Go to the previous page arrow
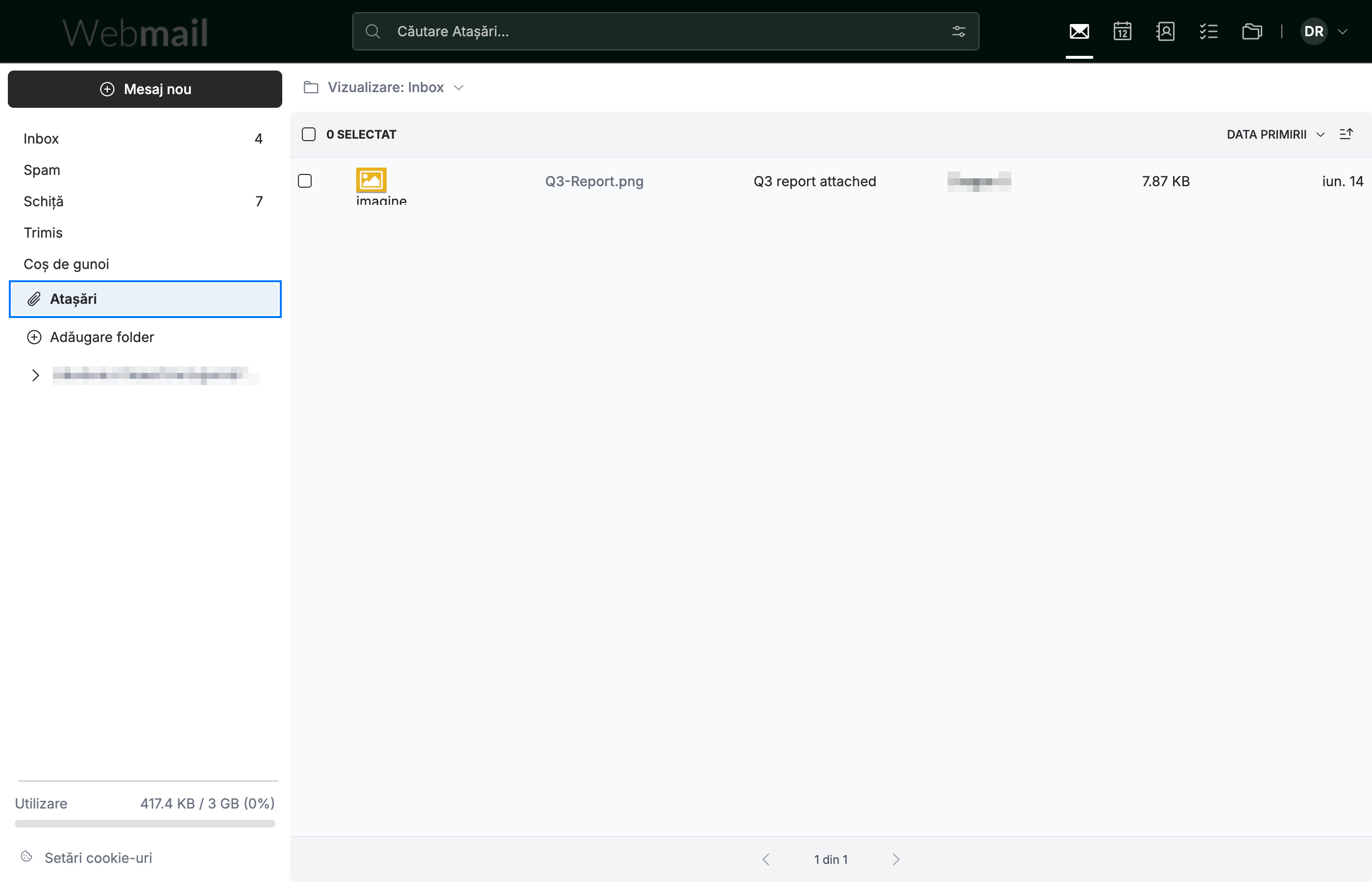The width and height of the screenshot is (1372, 882). tap(765, 859)
